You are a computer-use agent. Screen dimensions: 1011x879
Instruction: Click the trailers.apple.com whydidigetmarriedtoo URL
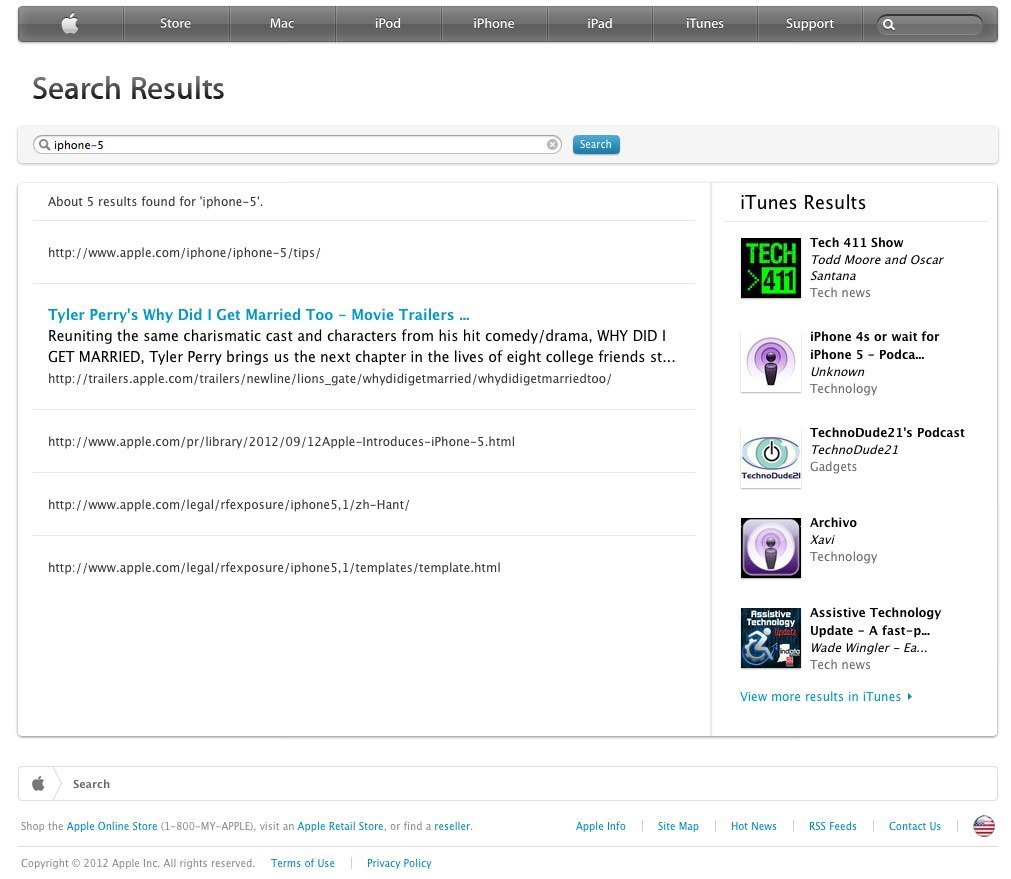[x=329, y=379]
